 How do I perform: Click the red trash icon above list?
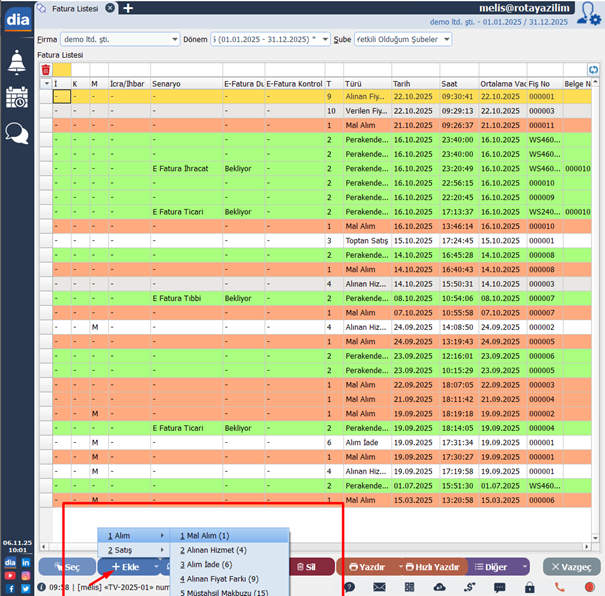pyautogui.click(x=45, y=69)
